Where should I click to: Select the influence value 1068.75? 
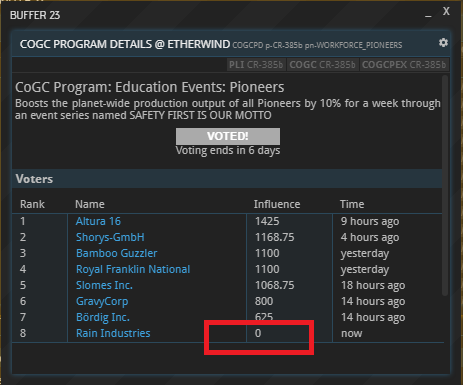[x=274, y=285]
